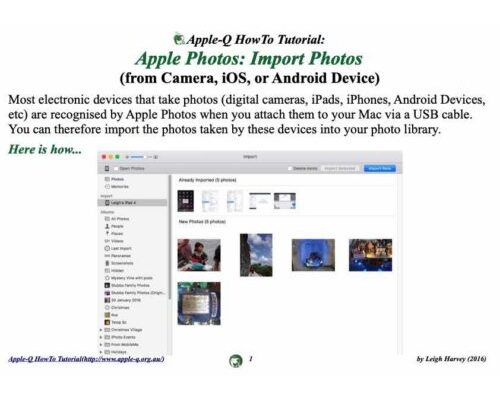Select the fifth already-imported thumbnail

coord(285,201)
